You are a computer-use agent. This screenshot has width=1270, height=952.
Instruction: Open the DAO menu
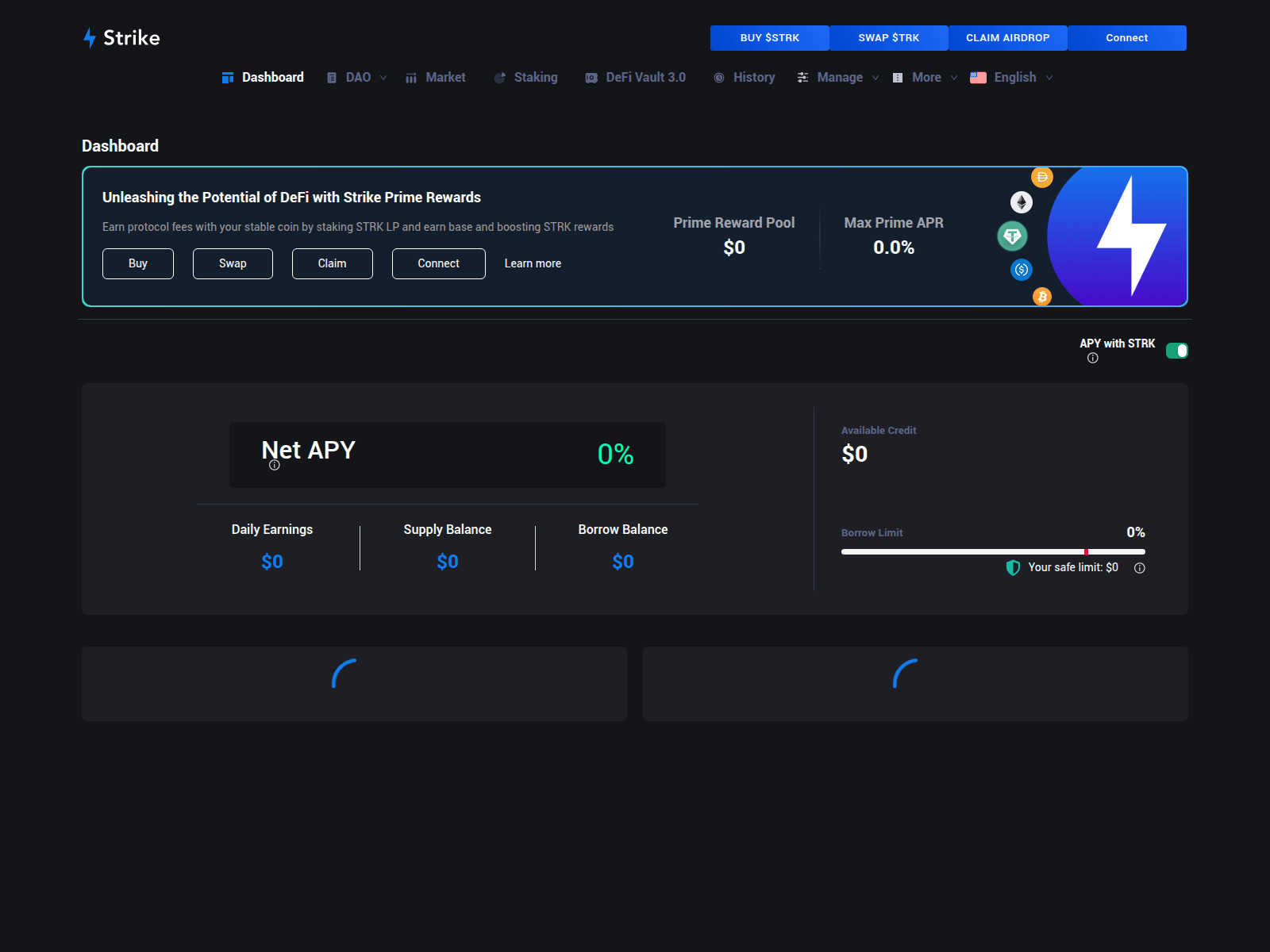[x=357, y=78]
